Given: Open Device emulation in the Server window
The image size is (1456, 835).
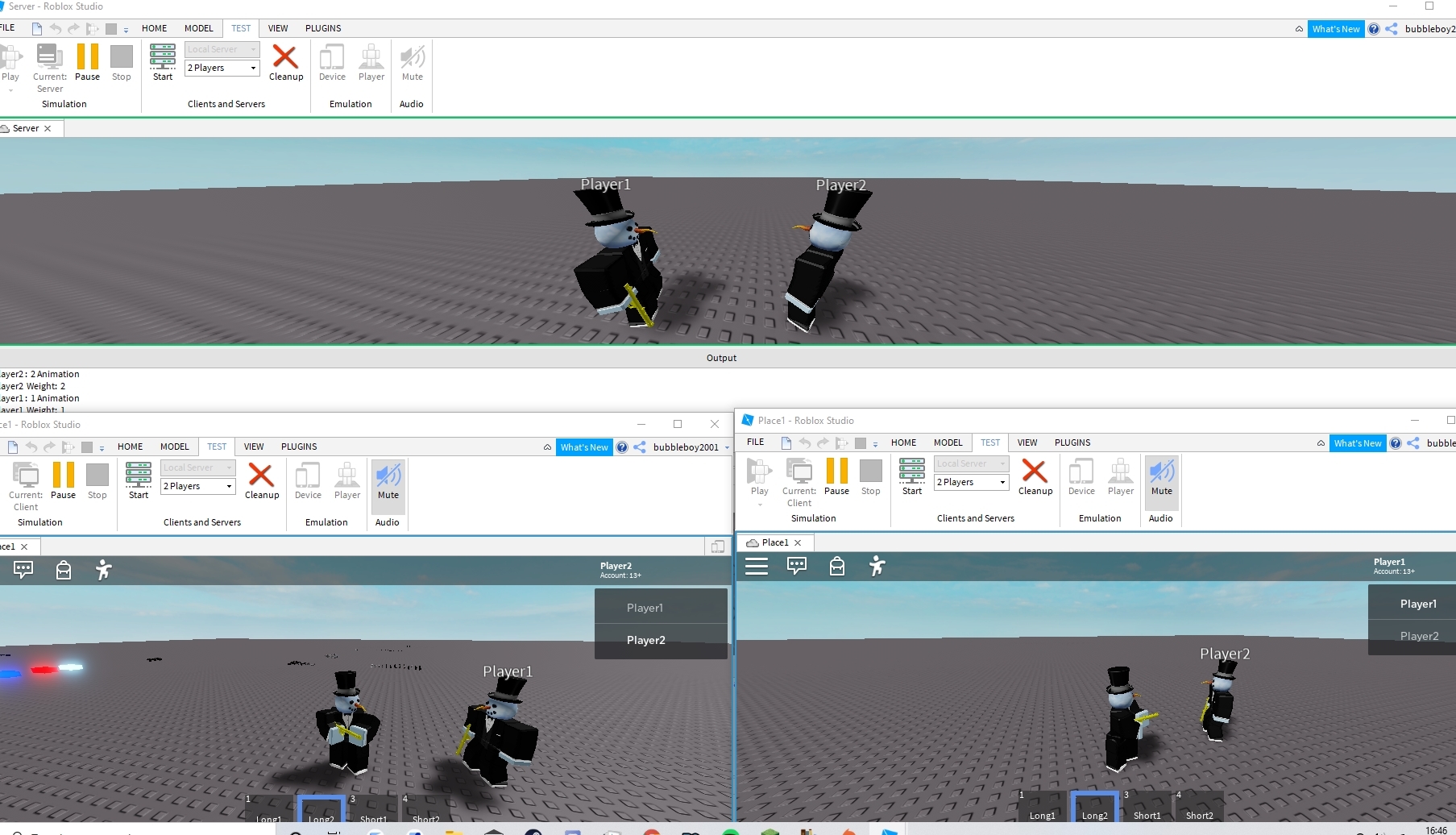Looking at the screenshot, I should 332,62.
